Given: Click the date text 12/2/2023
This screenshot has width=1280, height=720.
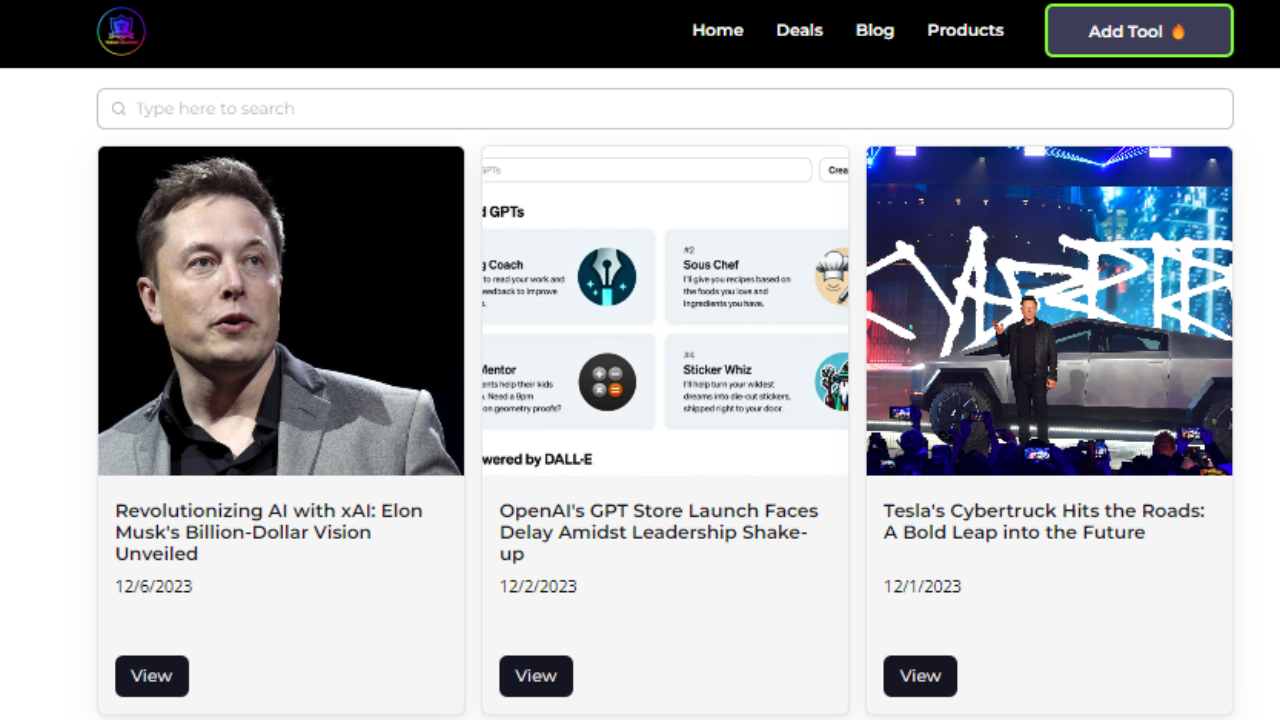Looking at the screenshot, I should click(x=538, y=586).
